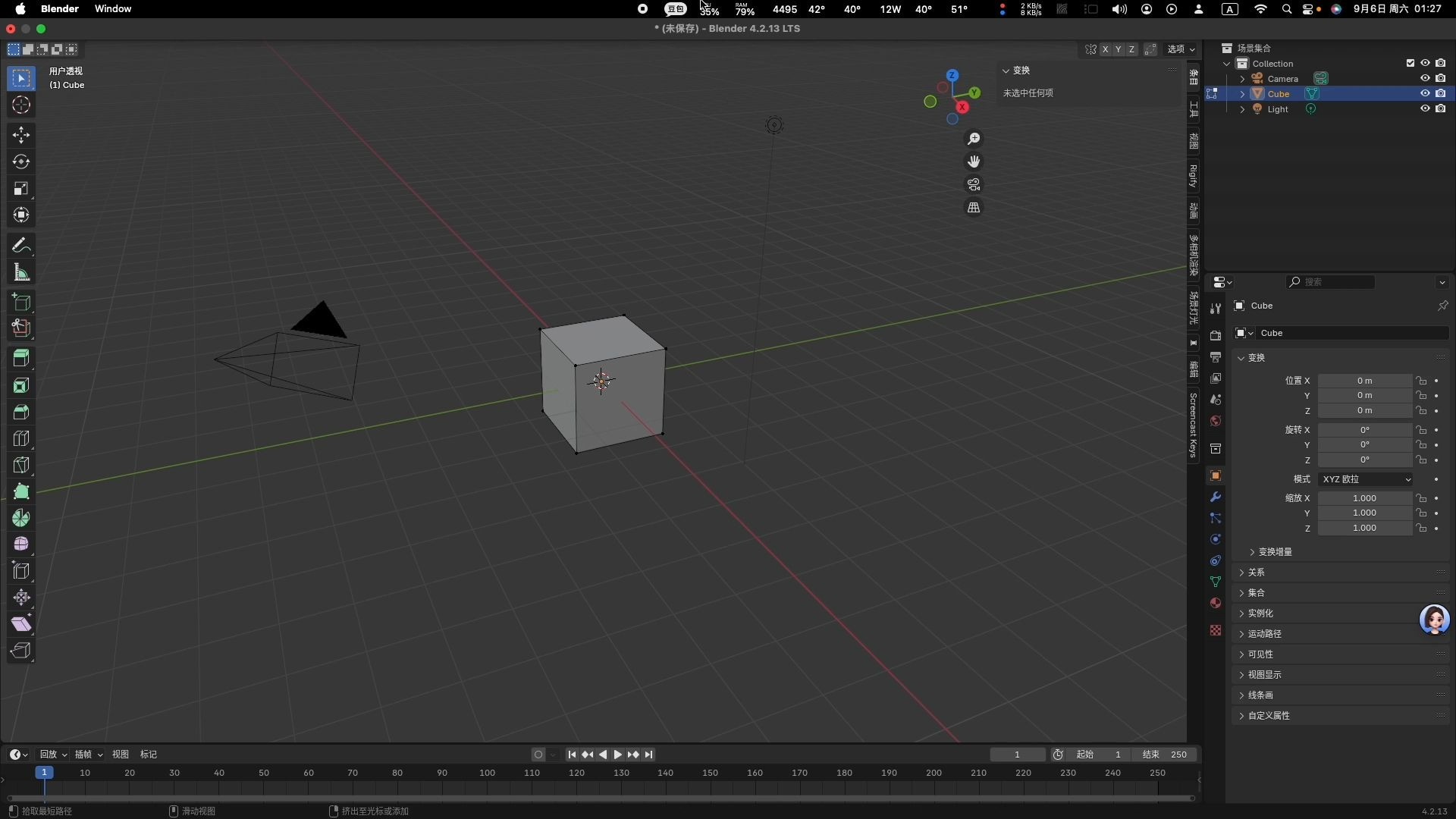The width and height of the screenshot is (1456, 819).
Task: Expand the Cube object in the outliner
Action: pos(1242,93)
